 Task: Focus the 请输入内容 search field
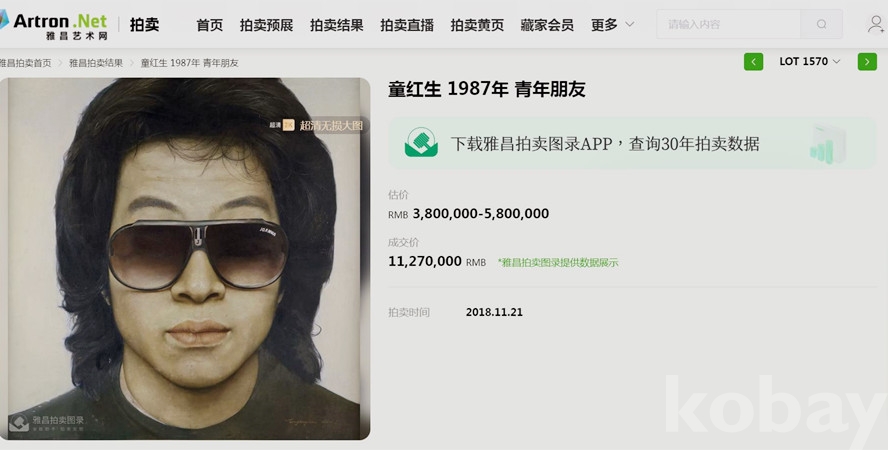(729, 24)
